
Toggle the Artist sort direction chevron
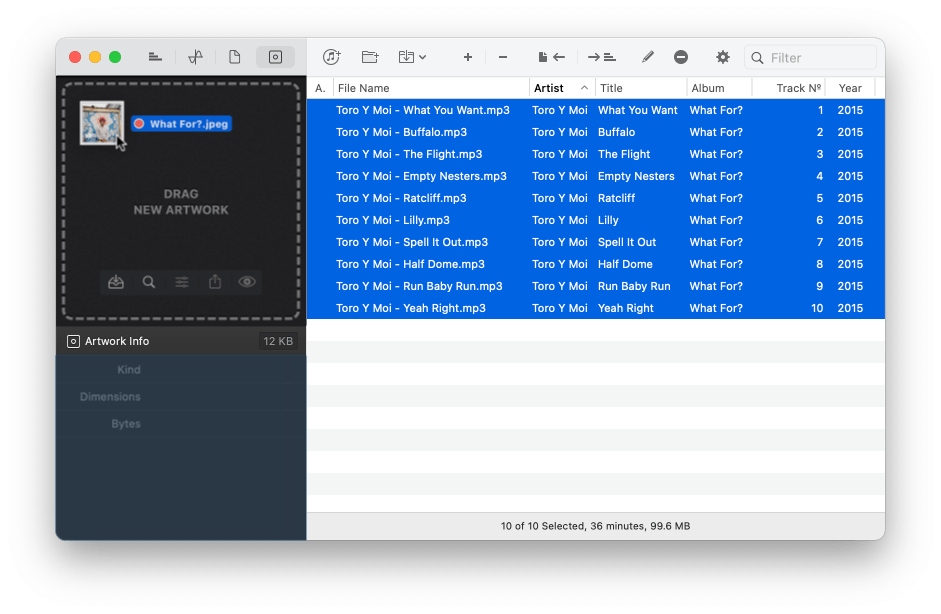coord(584,88)
